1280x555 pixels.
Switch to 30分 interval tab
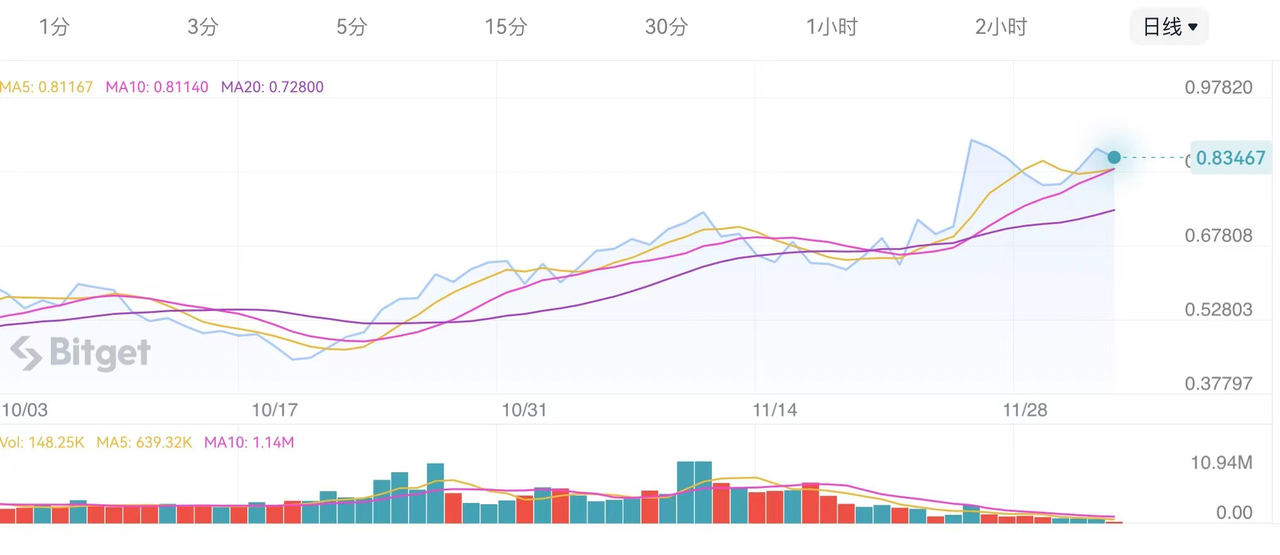tap(666, 27)
